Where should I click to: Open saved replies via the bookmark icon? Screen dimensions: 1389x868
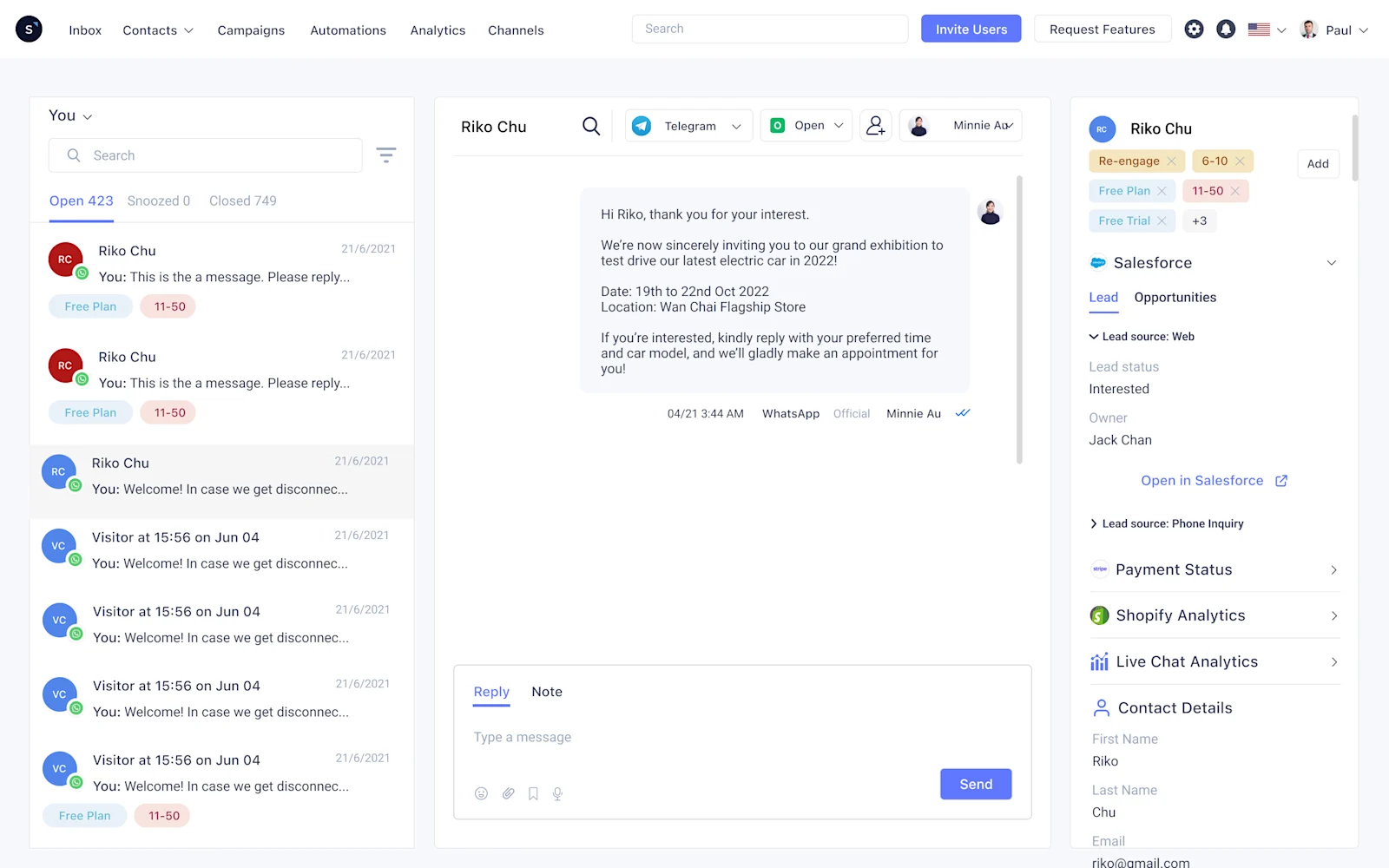[533, 792]
